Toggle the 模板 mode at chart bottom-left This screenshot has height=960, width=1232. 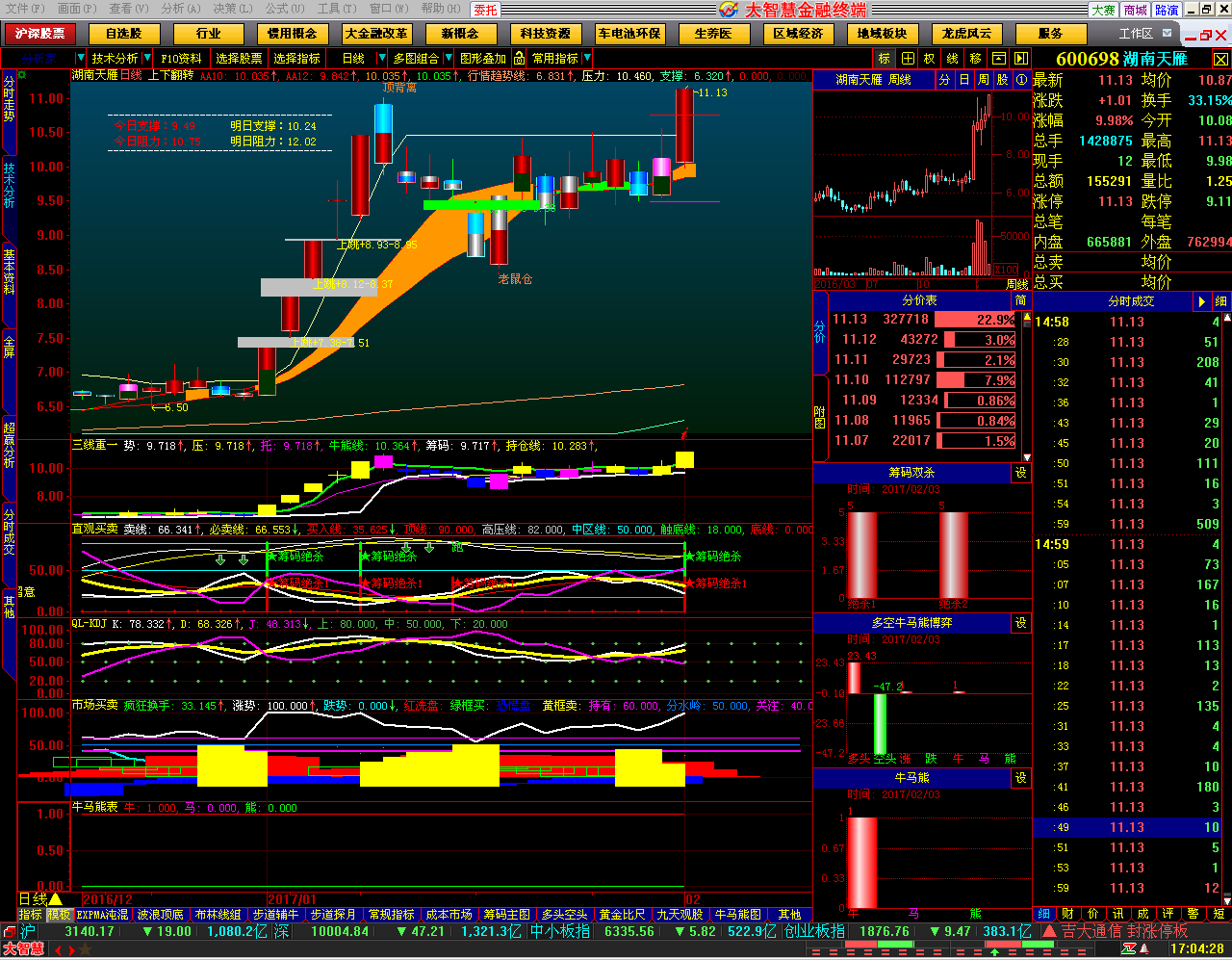[59, 915]
